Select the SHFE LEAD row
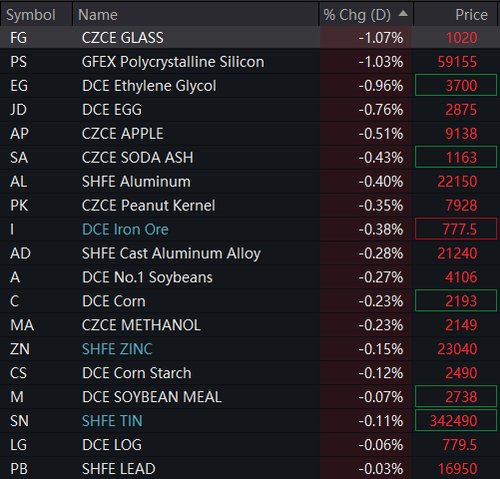Viewport: 500px width, 479px height. 250,468
